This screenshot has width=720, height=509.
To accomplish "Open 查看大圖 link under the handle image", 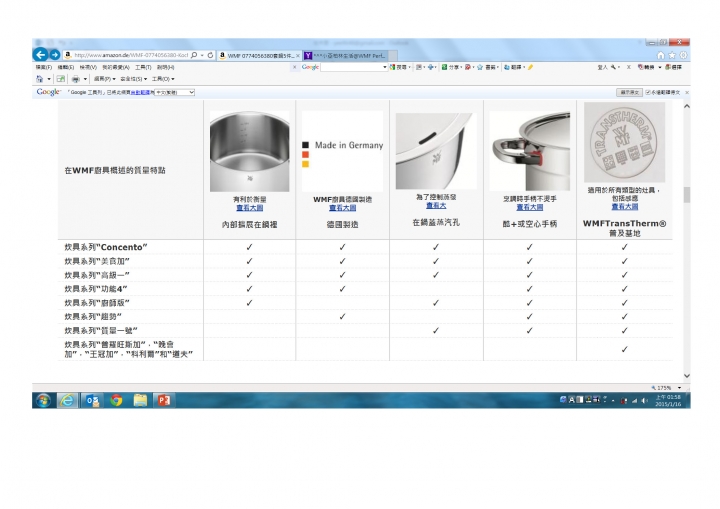I will coord(529,208).
